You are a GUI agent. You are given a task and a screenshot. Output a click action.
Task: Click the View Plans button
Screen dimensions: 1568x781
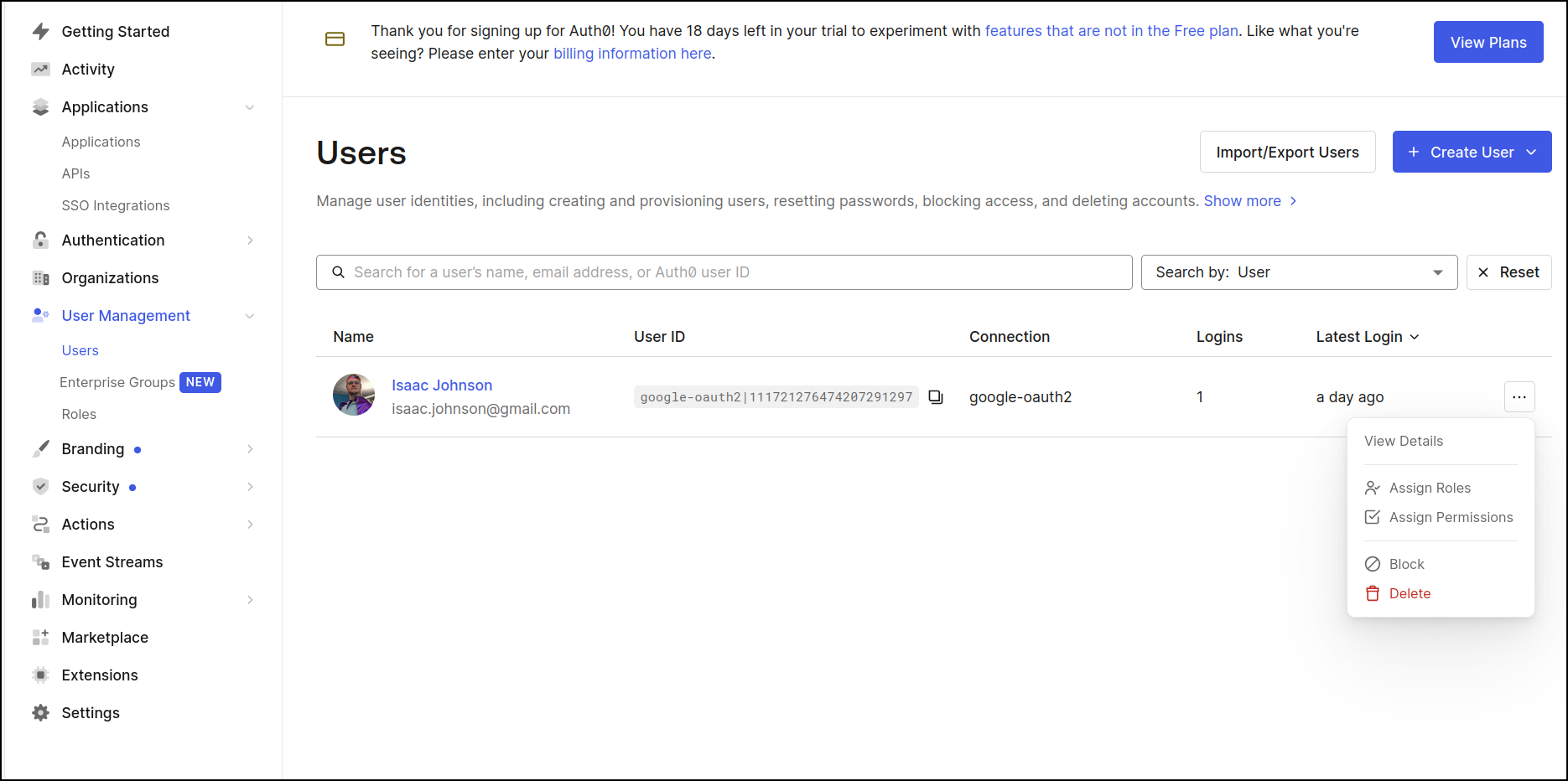[1488, 42]
